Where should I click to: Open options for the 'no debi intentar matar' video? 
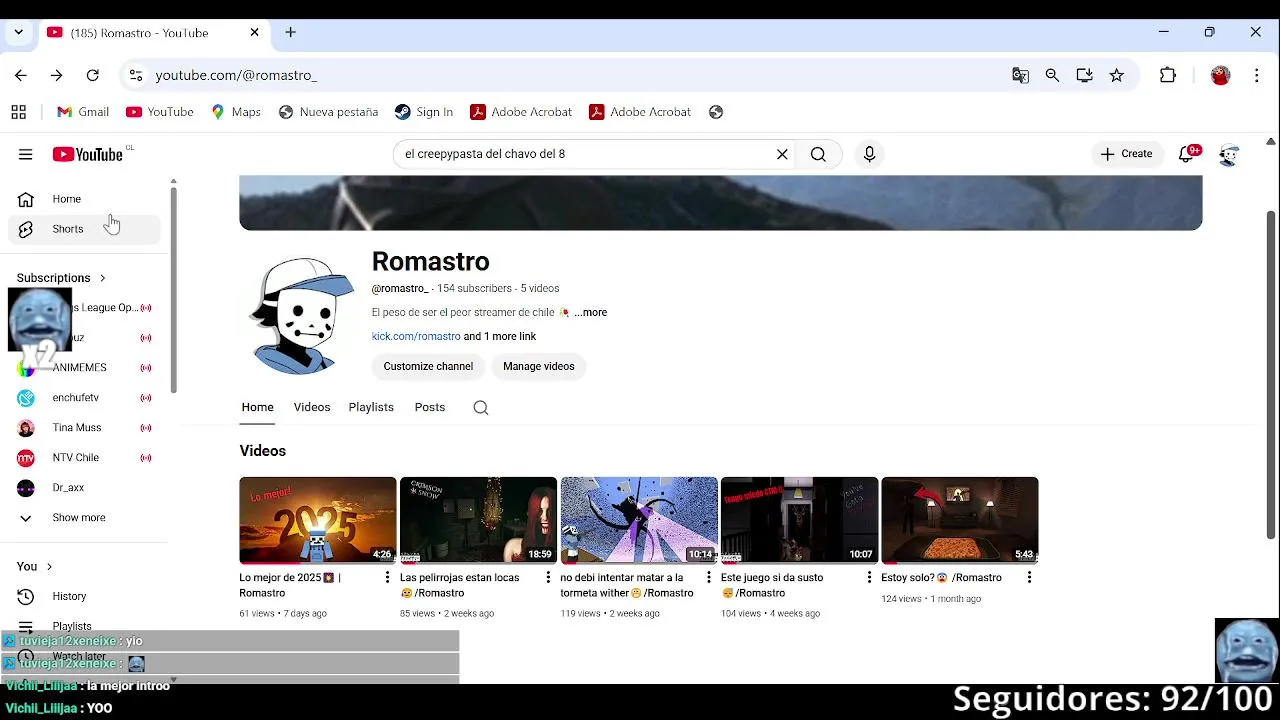(709, 577)
